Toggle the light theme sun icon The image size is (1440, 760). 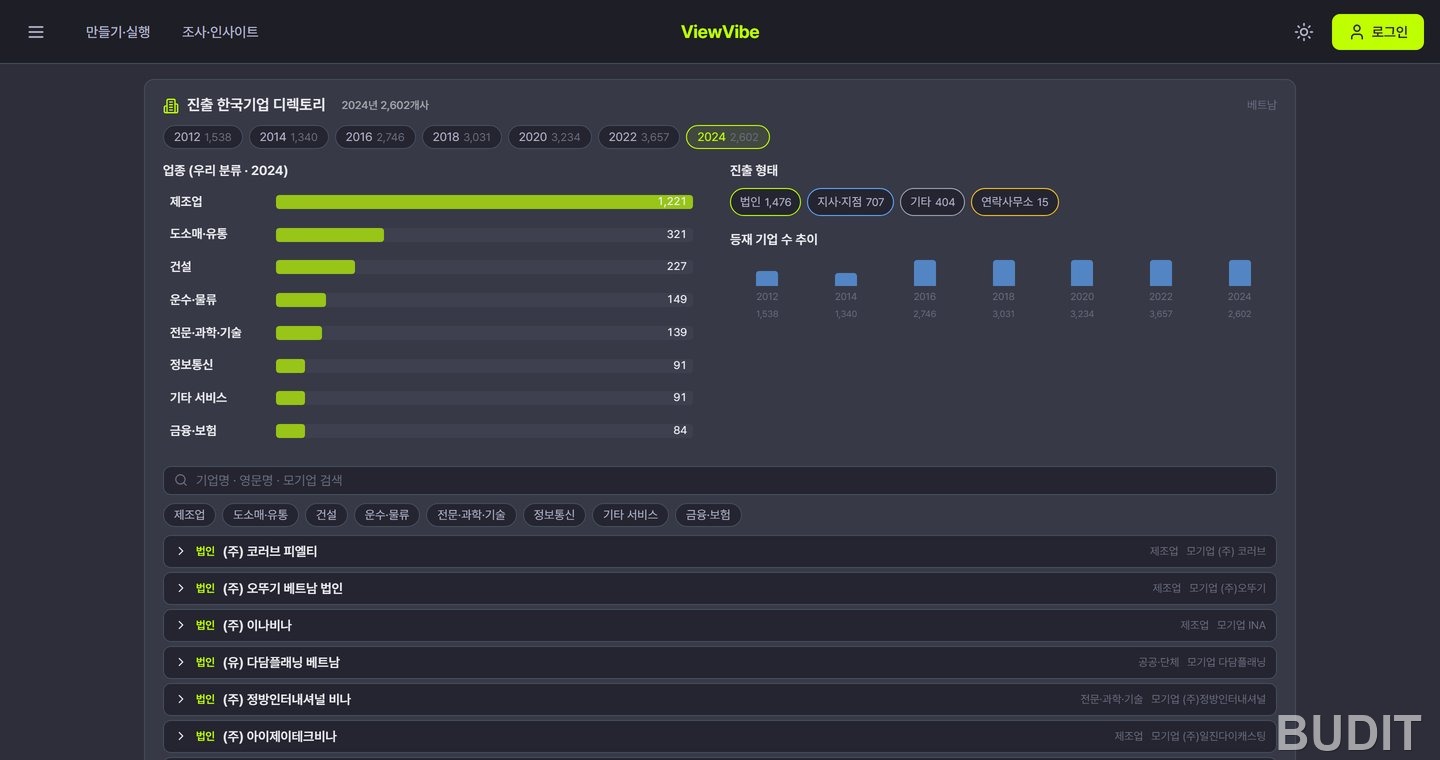point(1303,32)
